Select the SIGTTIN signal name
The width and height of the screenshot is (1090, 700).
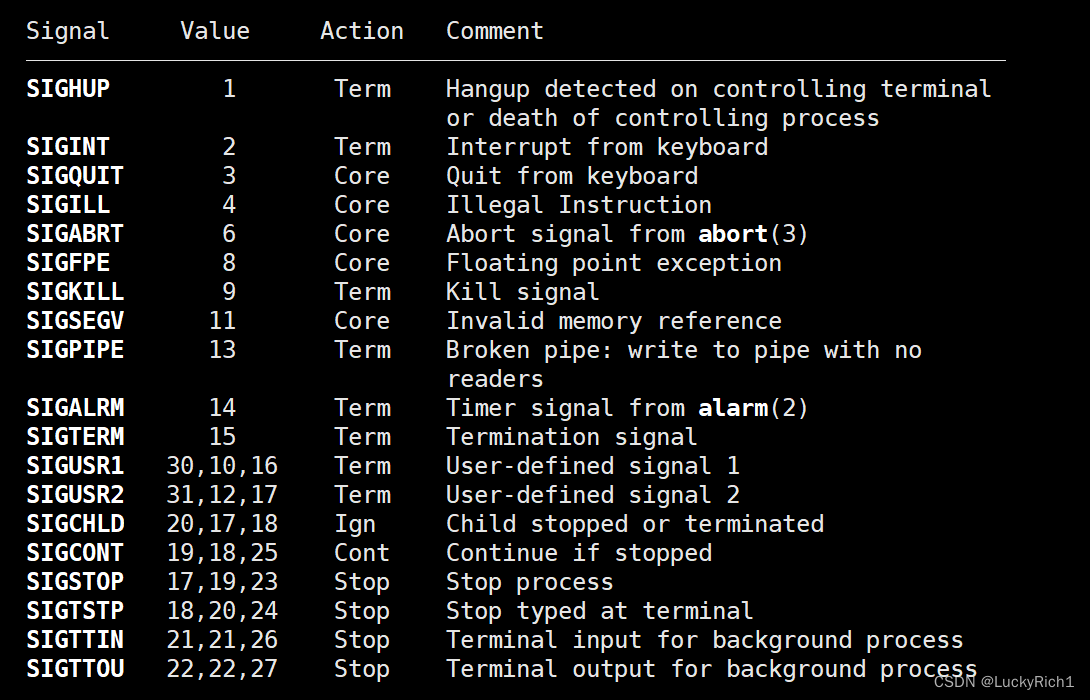(x=75, y=640)
